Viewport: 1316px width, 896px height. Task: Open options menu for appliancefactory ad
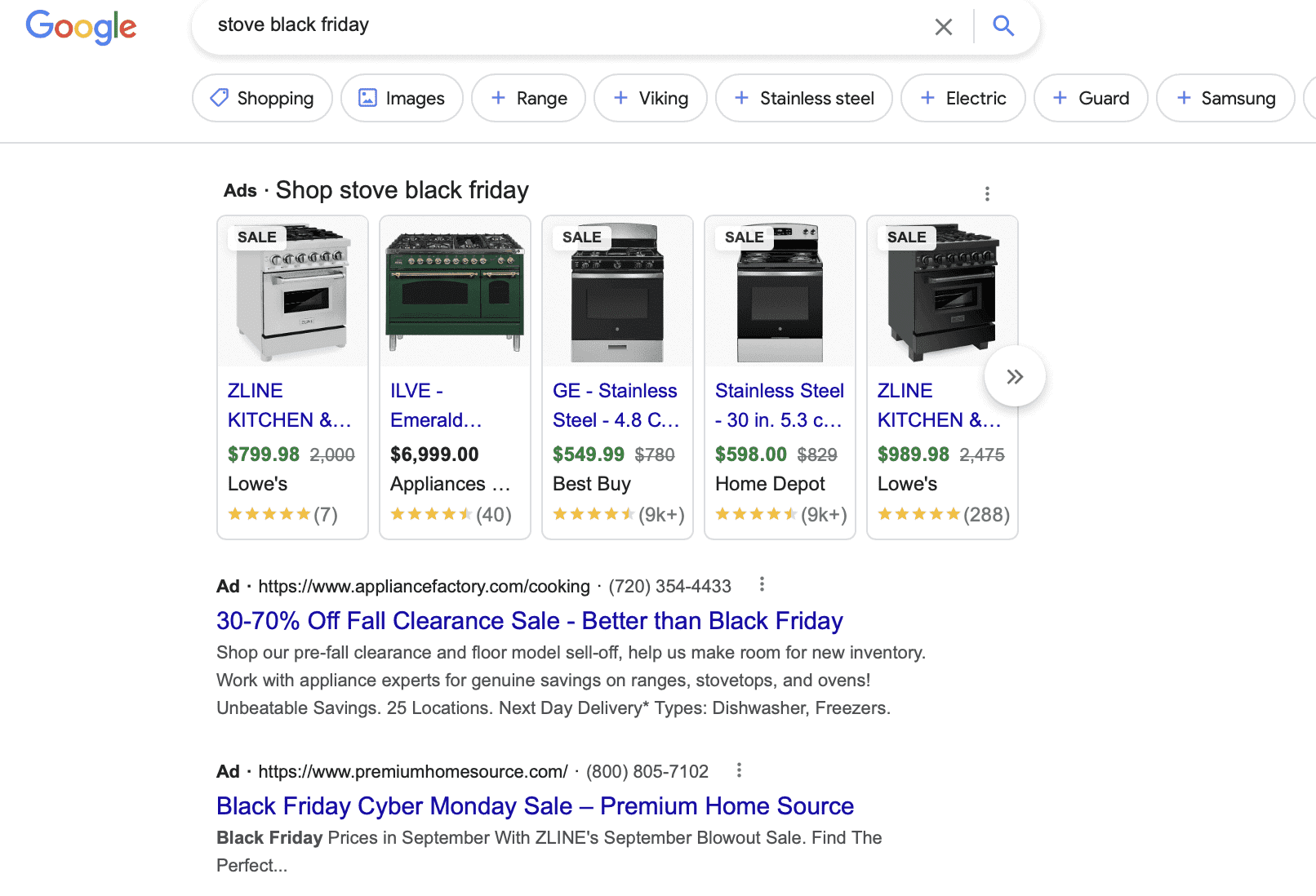click(762, 584)
